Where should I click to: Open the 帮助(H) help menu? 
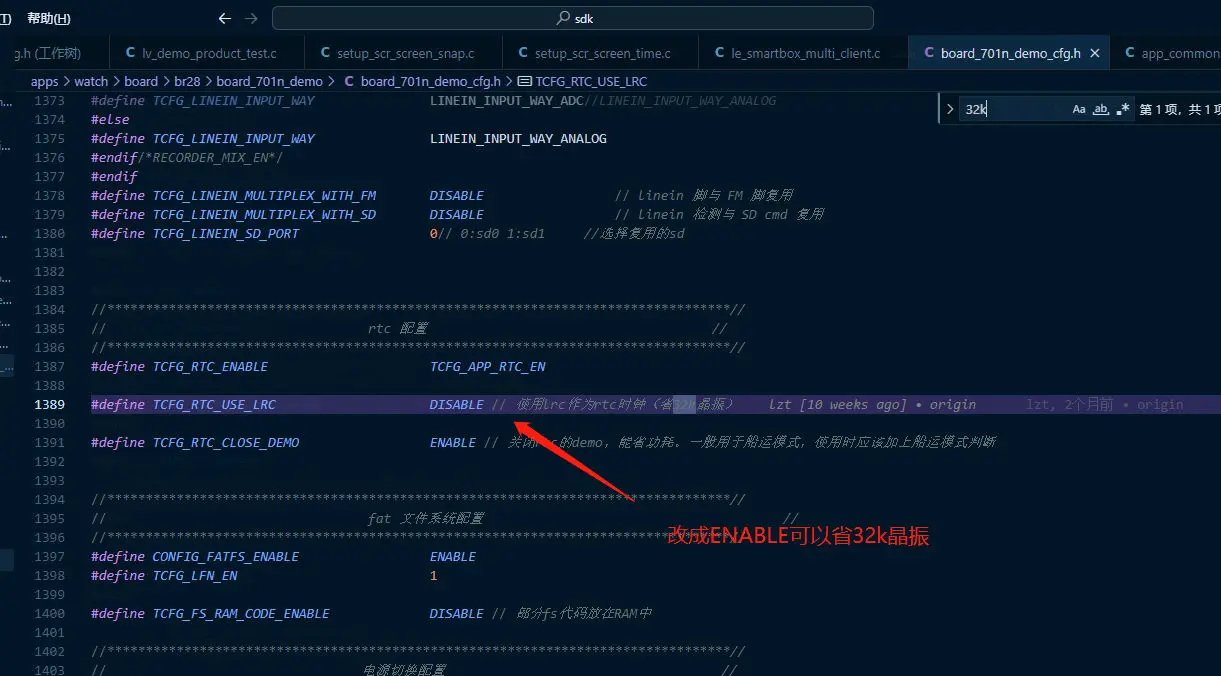(49, 18)
